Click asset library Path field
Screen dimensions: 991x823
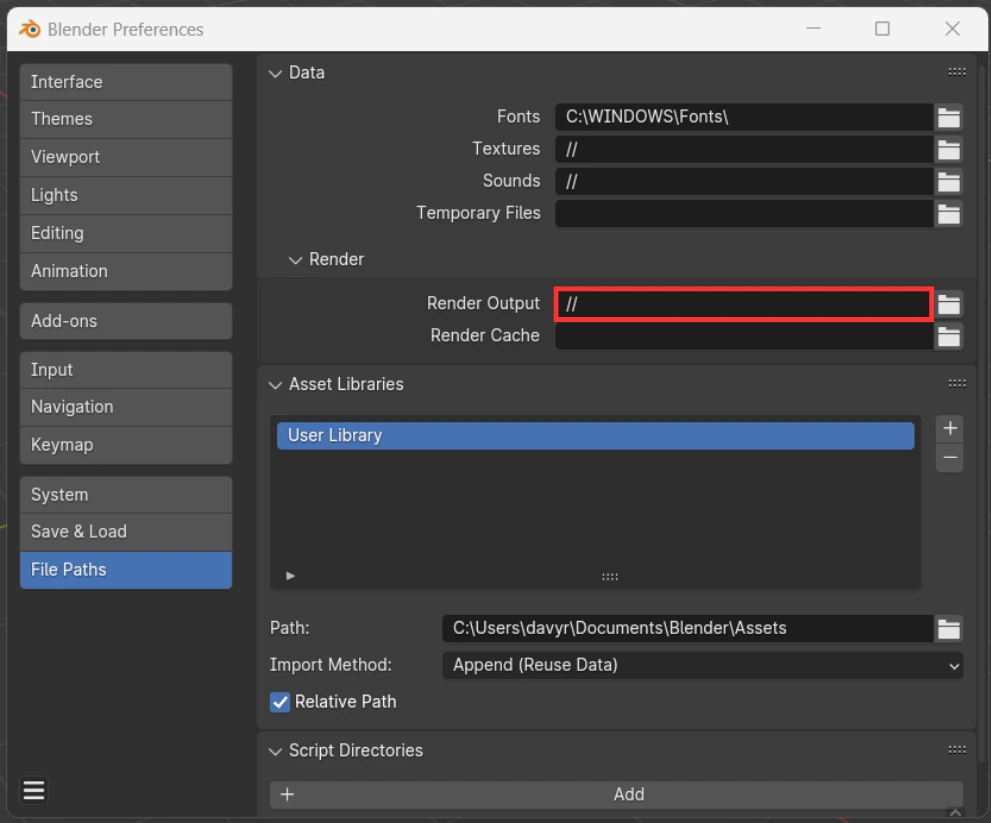(x=688, y=628)
